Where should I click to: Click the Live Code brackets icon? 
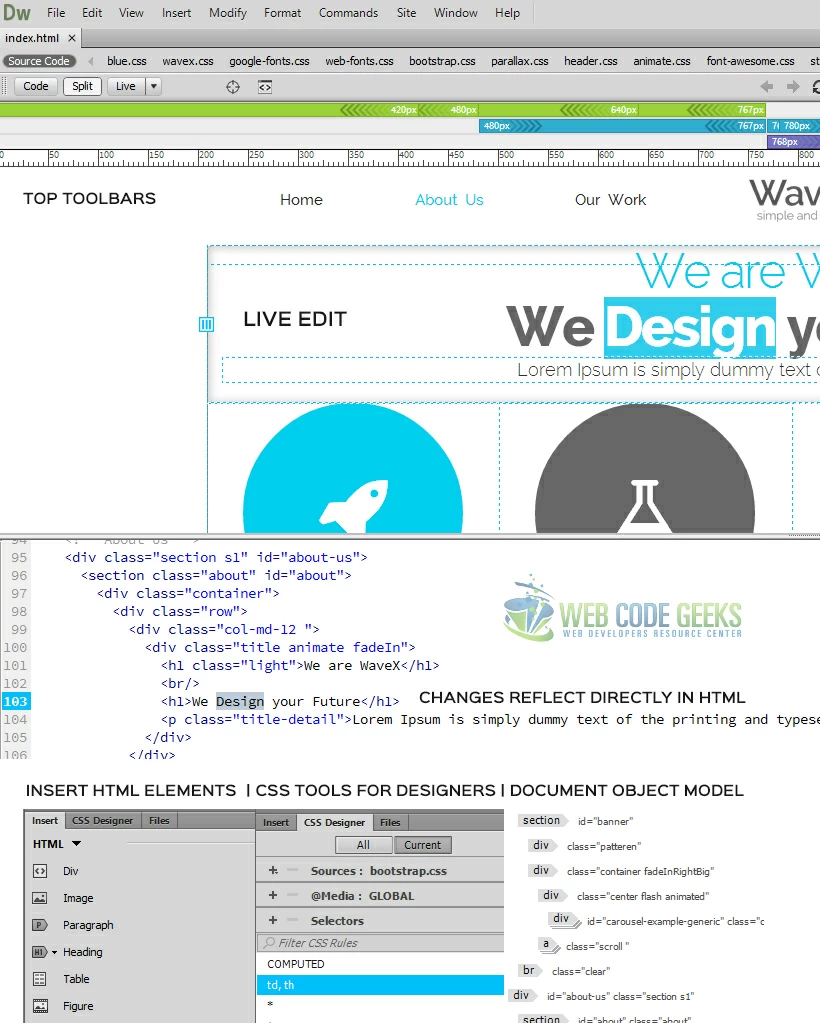click(x=265, y=87)
